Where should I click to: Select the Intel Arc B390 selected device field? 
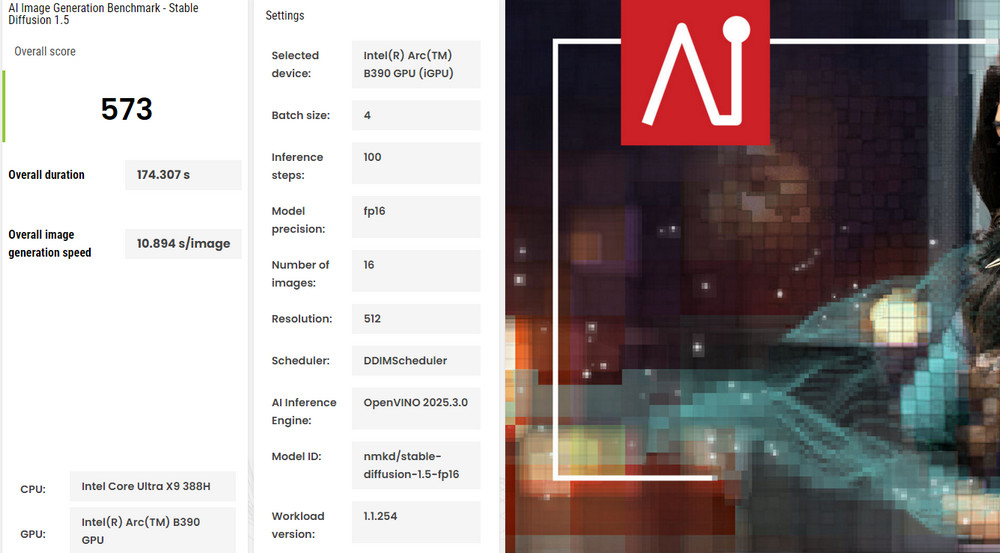coord(415,64)
